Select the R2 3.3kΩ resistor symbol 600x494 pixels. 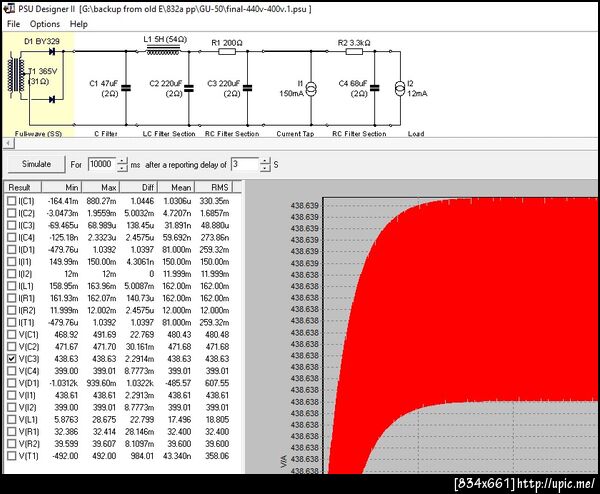[x=354, y=51]
